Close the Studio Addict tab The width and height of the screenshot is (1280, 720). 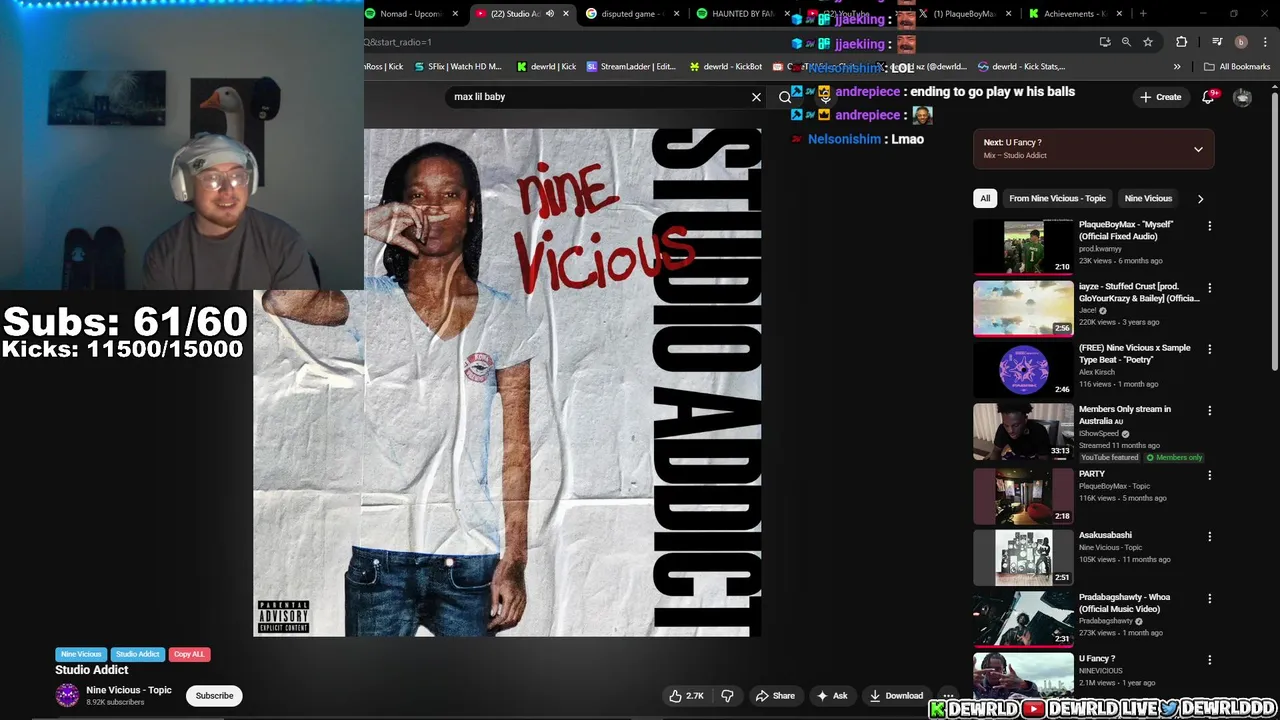click(566, 14)
